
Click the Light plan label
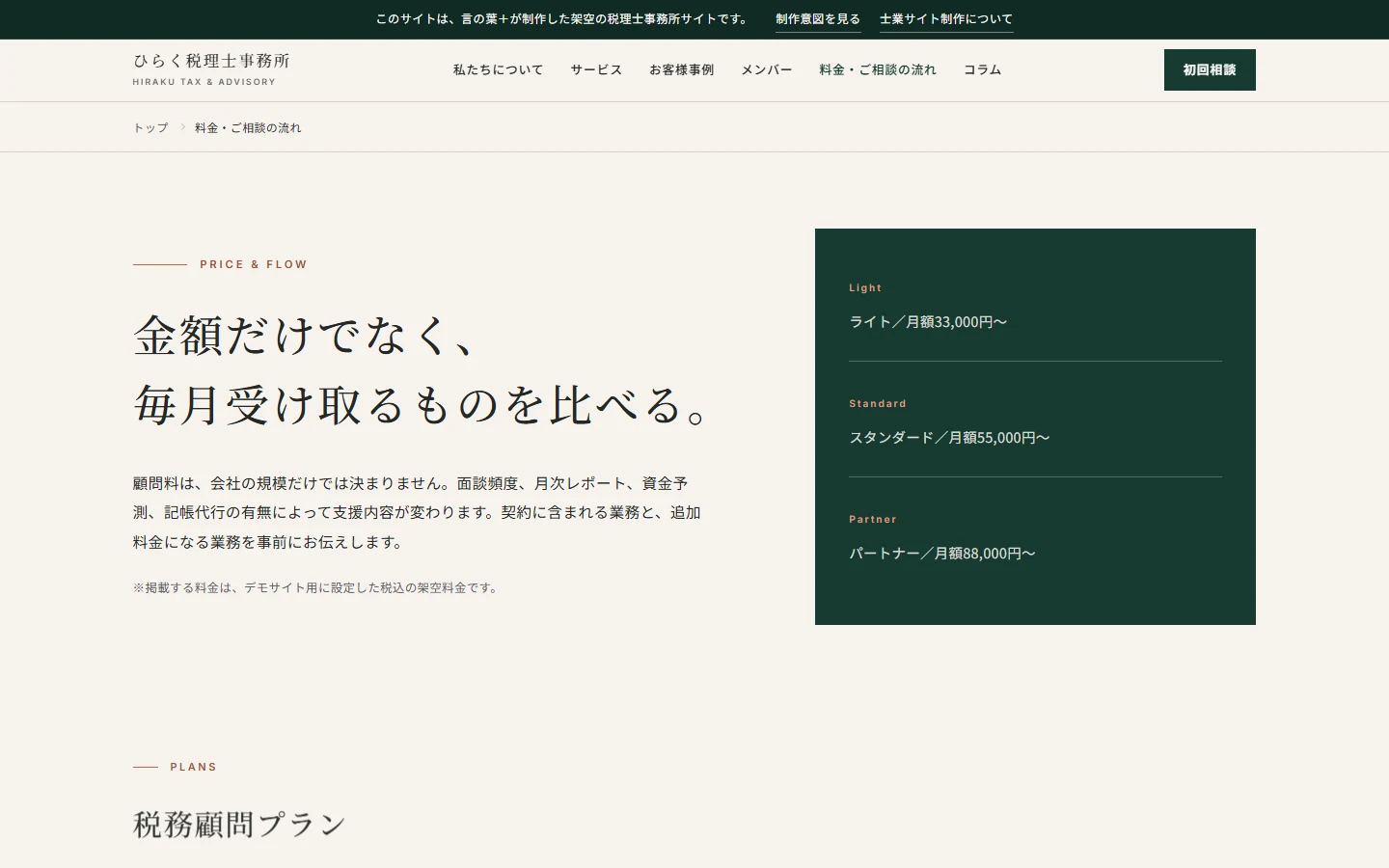click(865, 288)
